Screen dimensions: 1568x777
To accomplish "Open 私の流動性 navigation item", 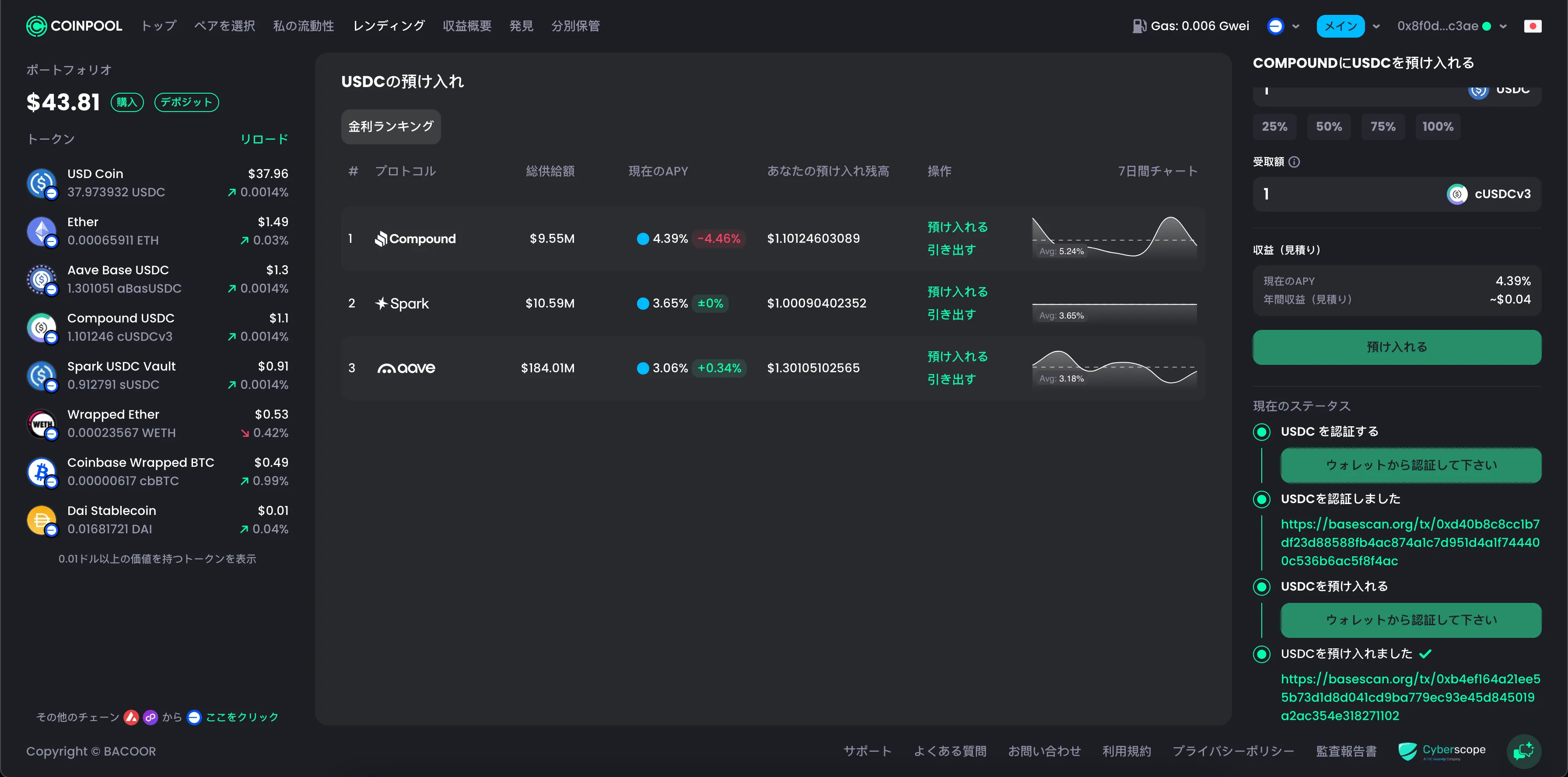I will coord(304,26).
